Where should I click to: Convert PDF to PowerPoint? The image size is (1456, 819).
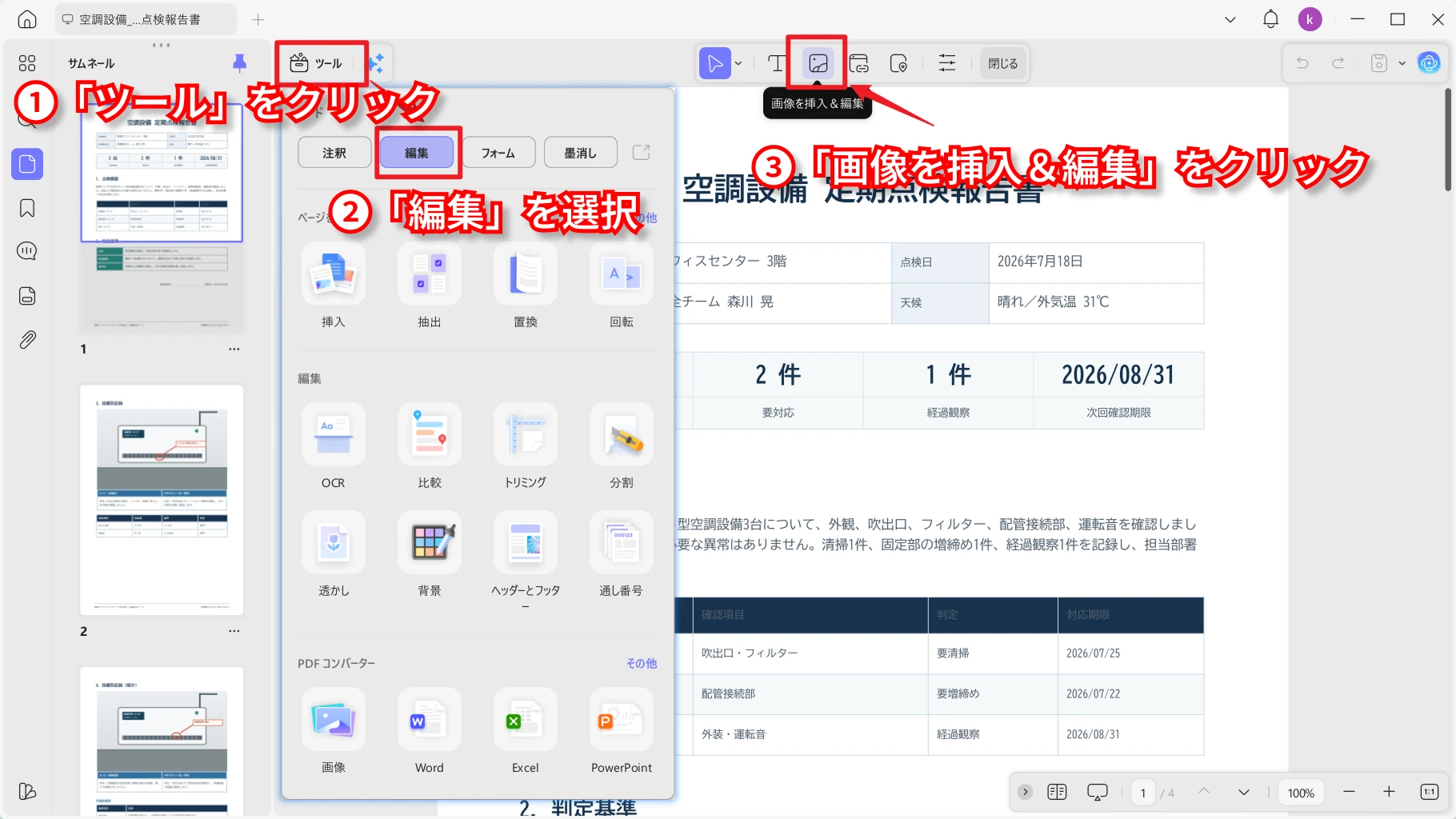(622, 732)
